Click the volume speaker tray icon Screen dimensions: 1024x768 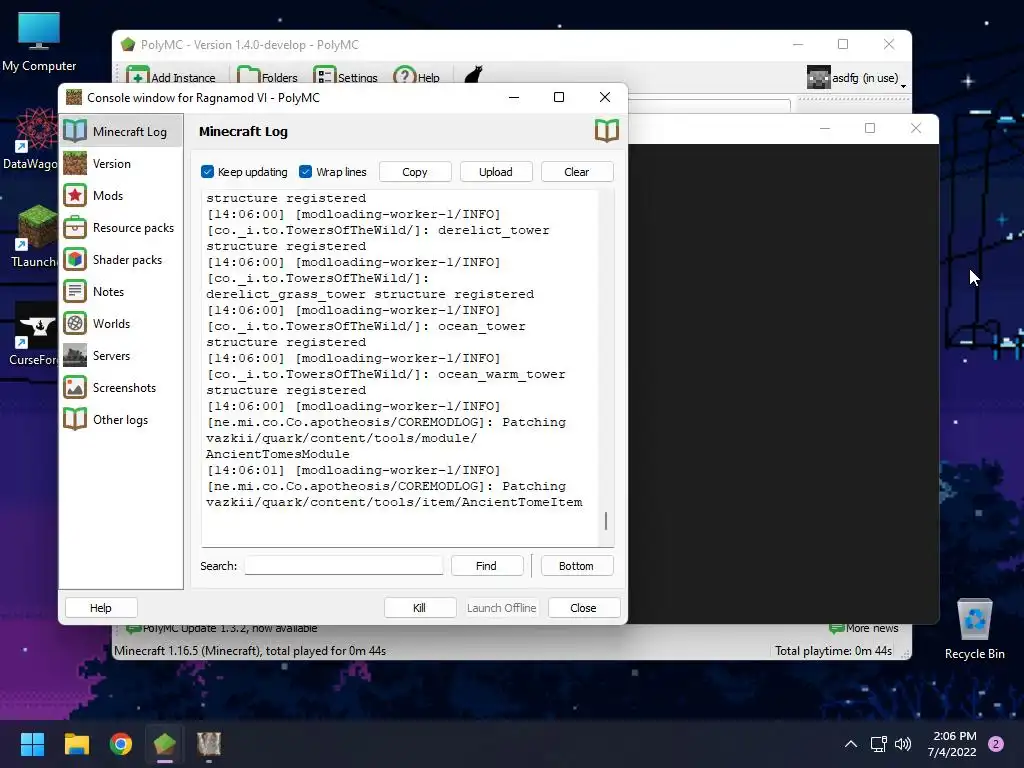(903, 744)
